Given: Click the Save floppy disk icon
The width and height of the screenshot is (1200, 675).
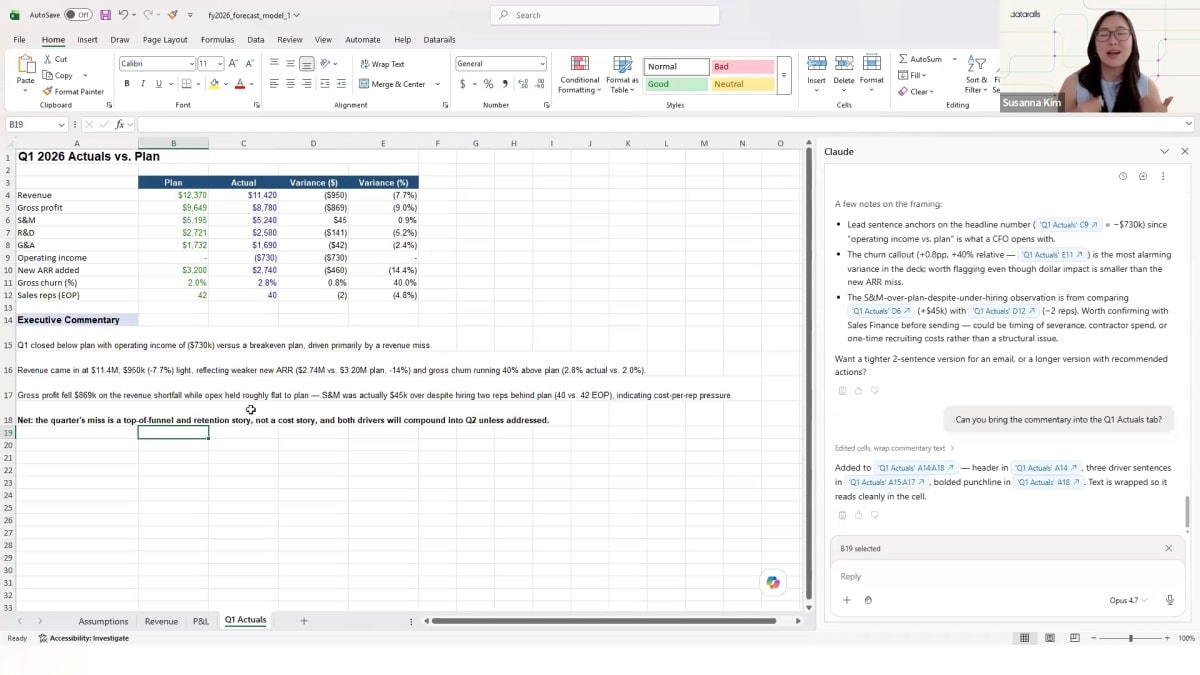Looking at the screenshot, I should coord(105,15).
